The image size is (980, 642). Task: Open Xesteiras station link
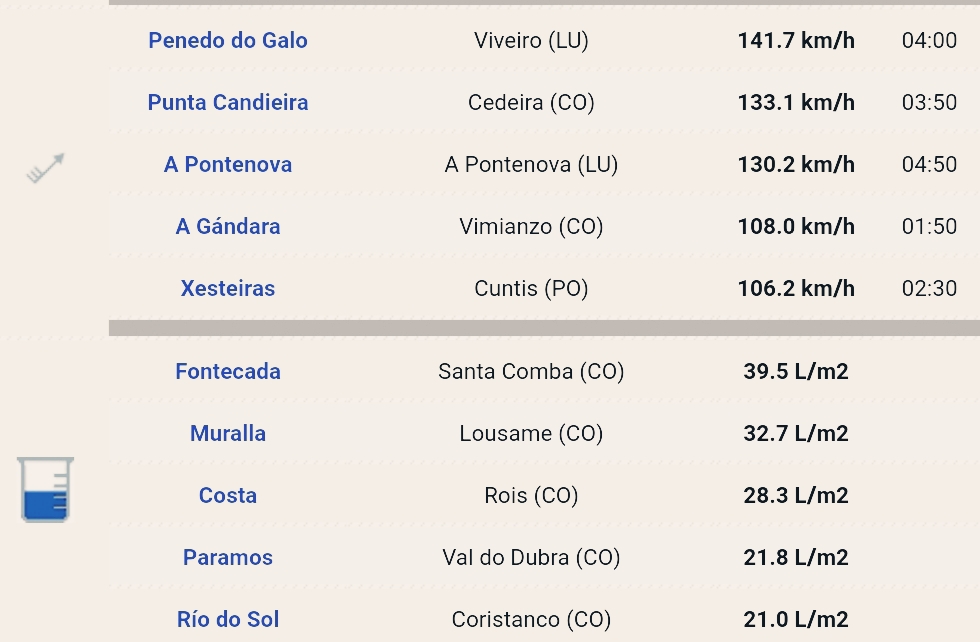(228, 288)
